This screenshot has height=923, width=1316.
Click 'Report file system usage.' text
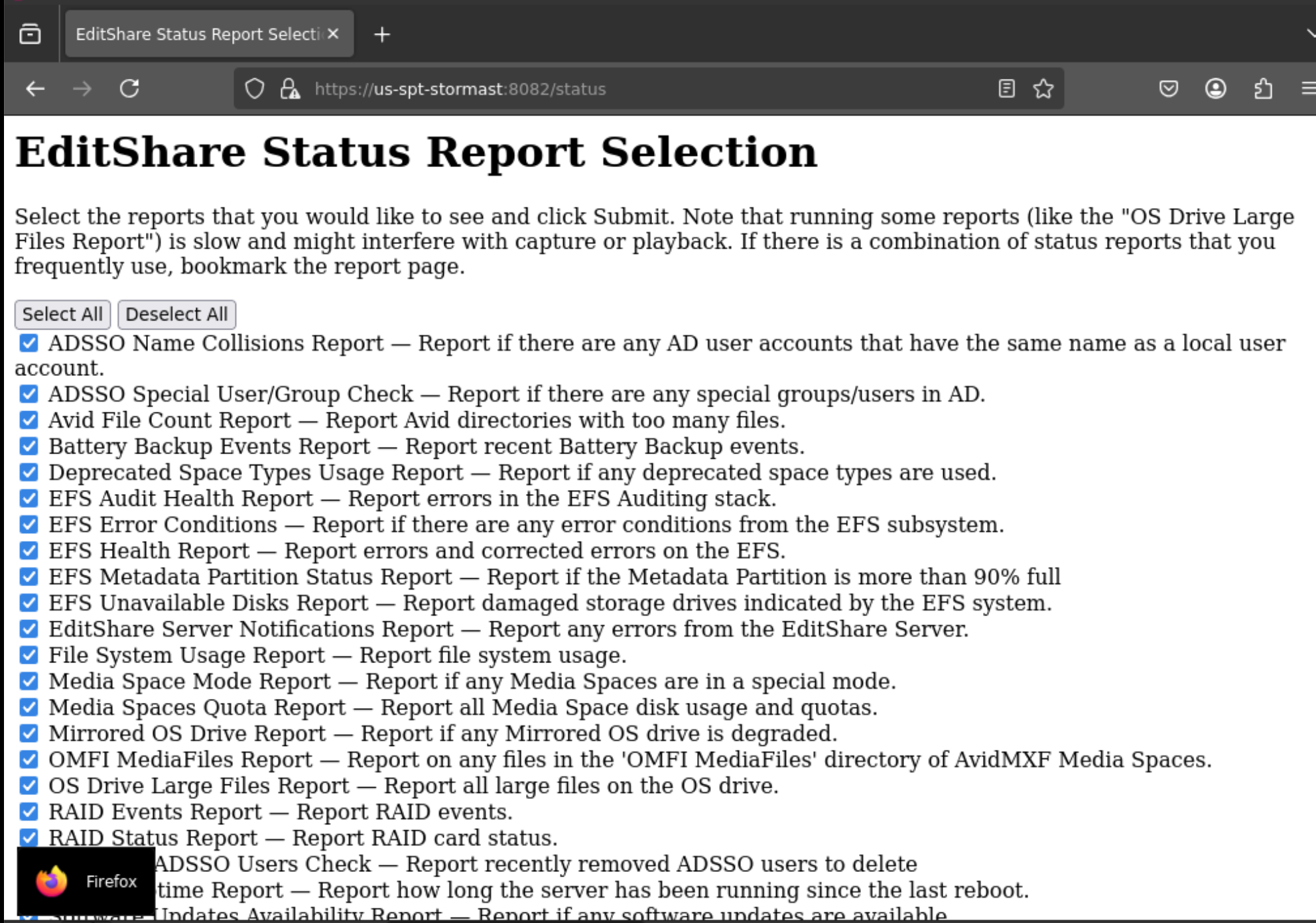point(493,655)
